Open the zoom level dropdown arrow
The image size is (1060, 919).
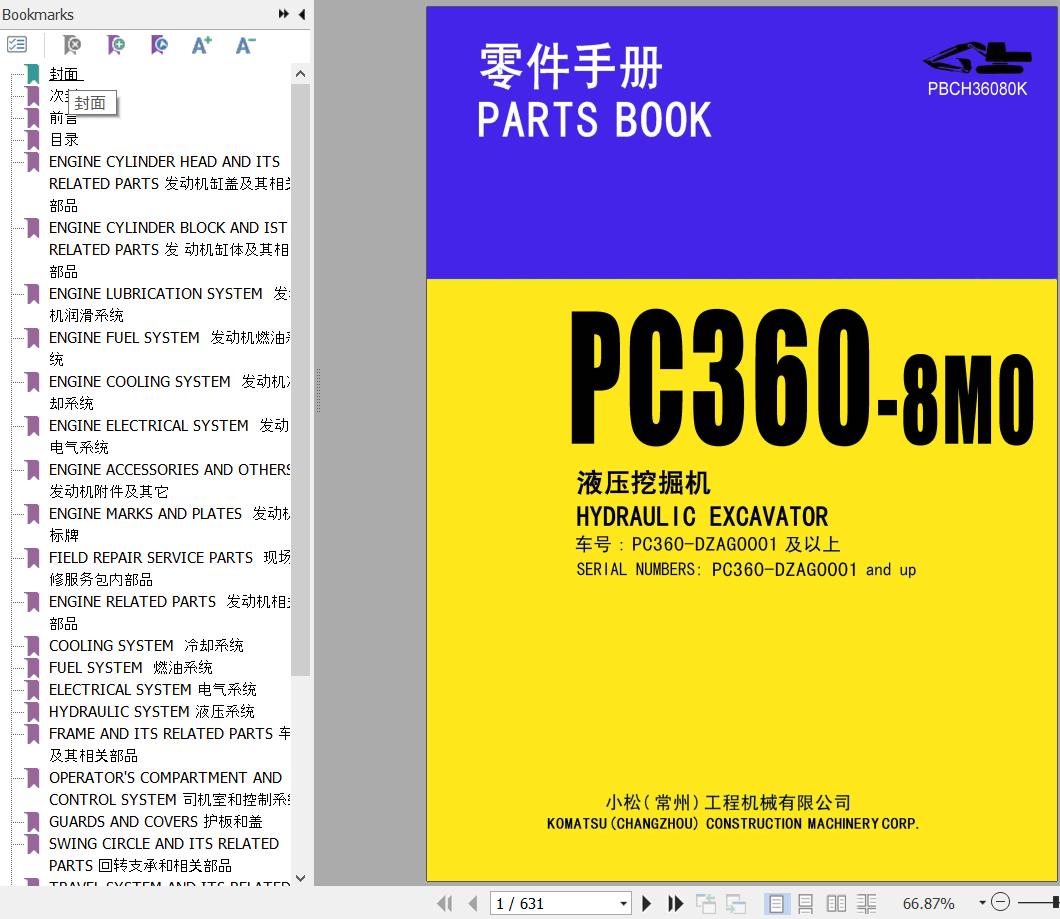[982, 903]
